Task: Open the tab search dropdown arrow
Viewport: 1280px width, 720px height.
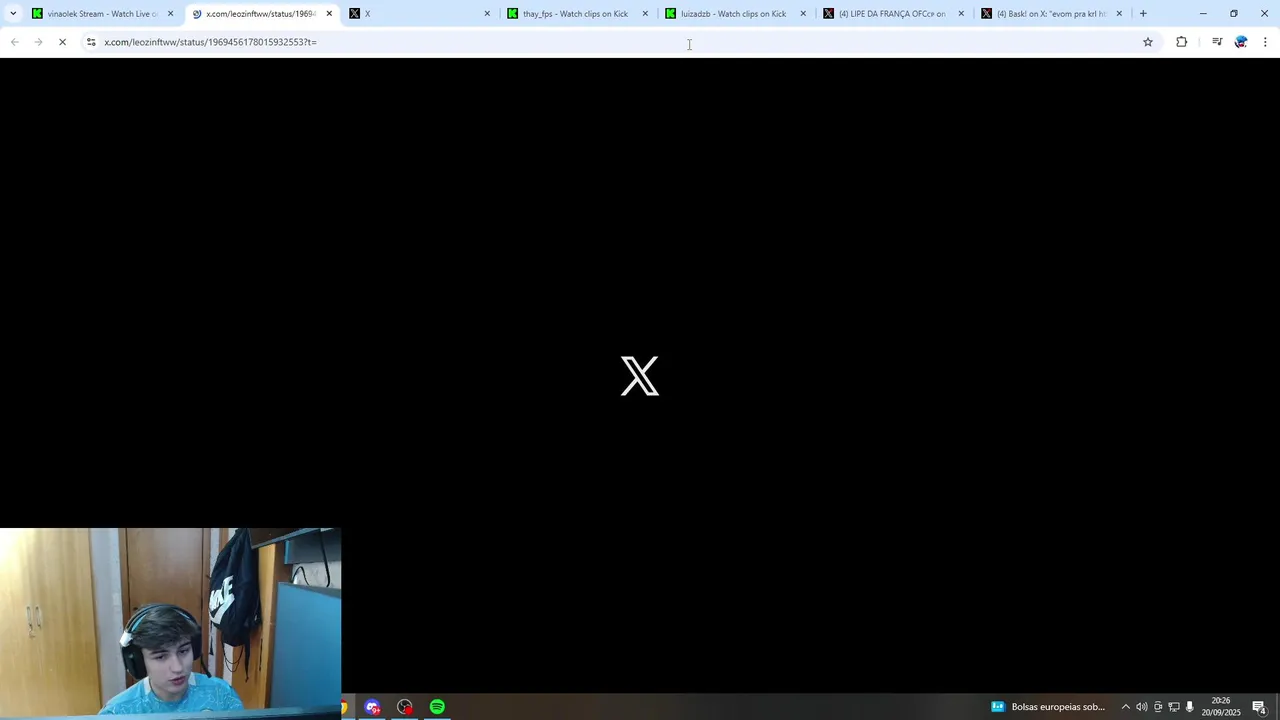Action: (x=13, y=14)
